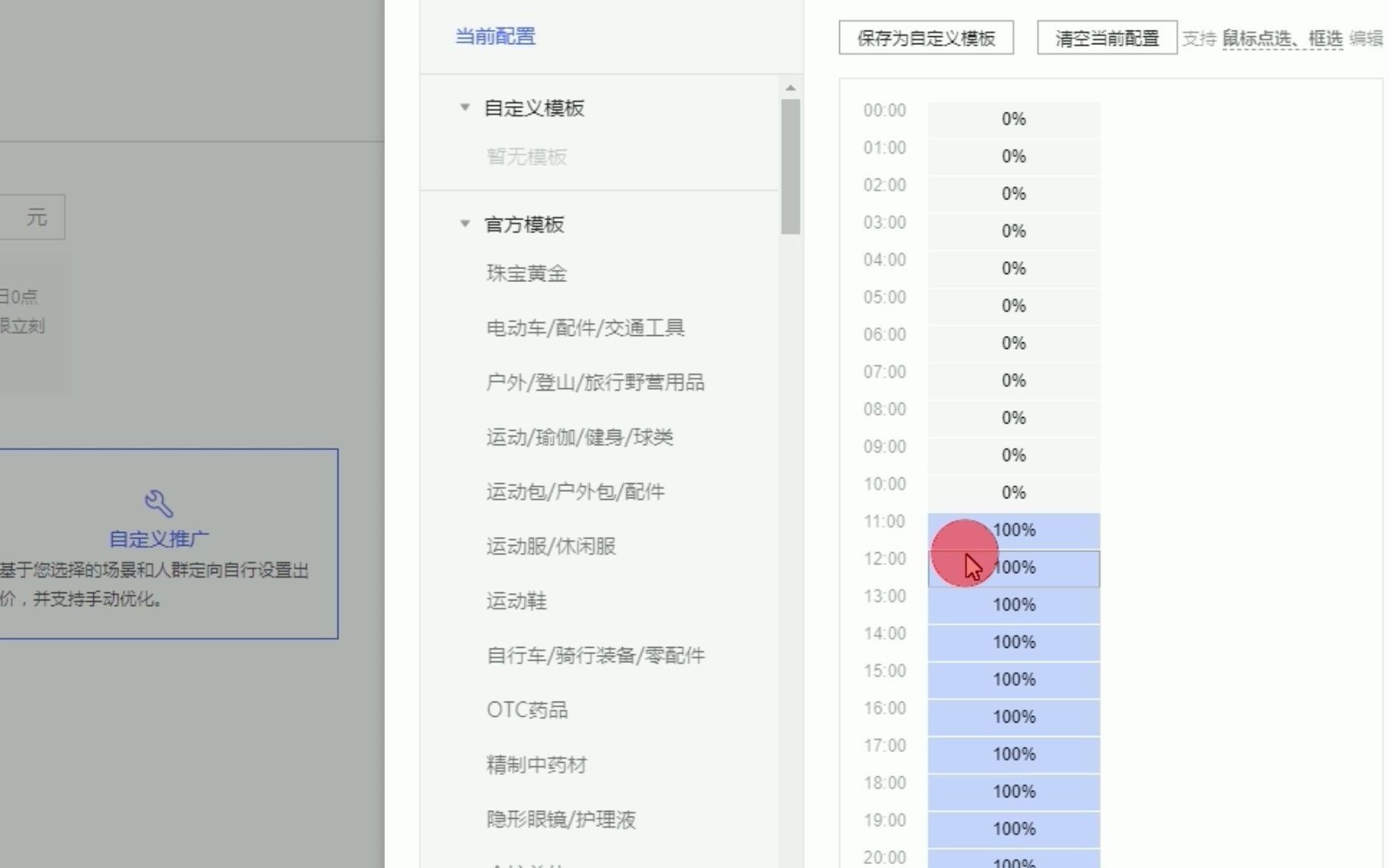Click the 05:00 time slot cell
This screenshot has height=868, width=1389.
(x=1014, y=306)
